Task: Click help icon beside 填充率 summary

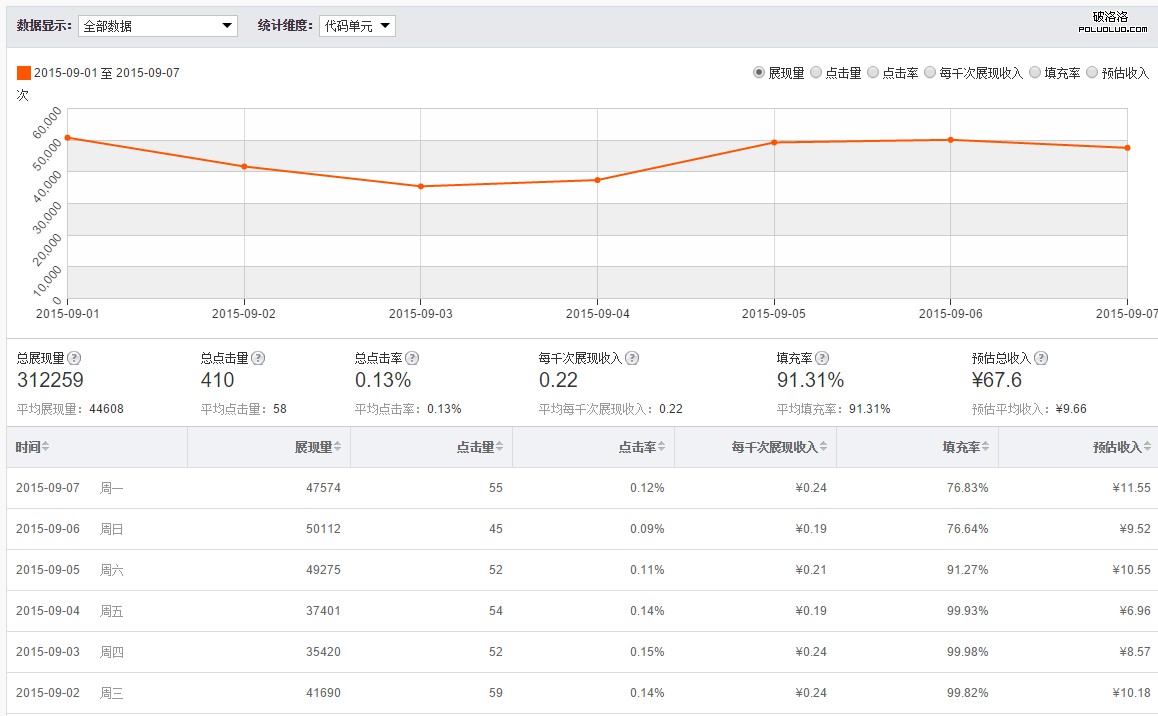Action: tap(821, 358)
